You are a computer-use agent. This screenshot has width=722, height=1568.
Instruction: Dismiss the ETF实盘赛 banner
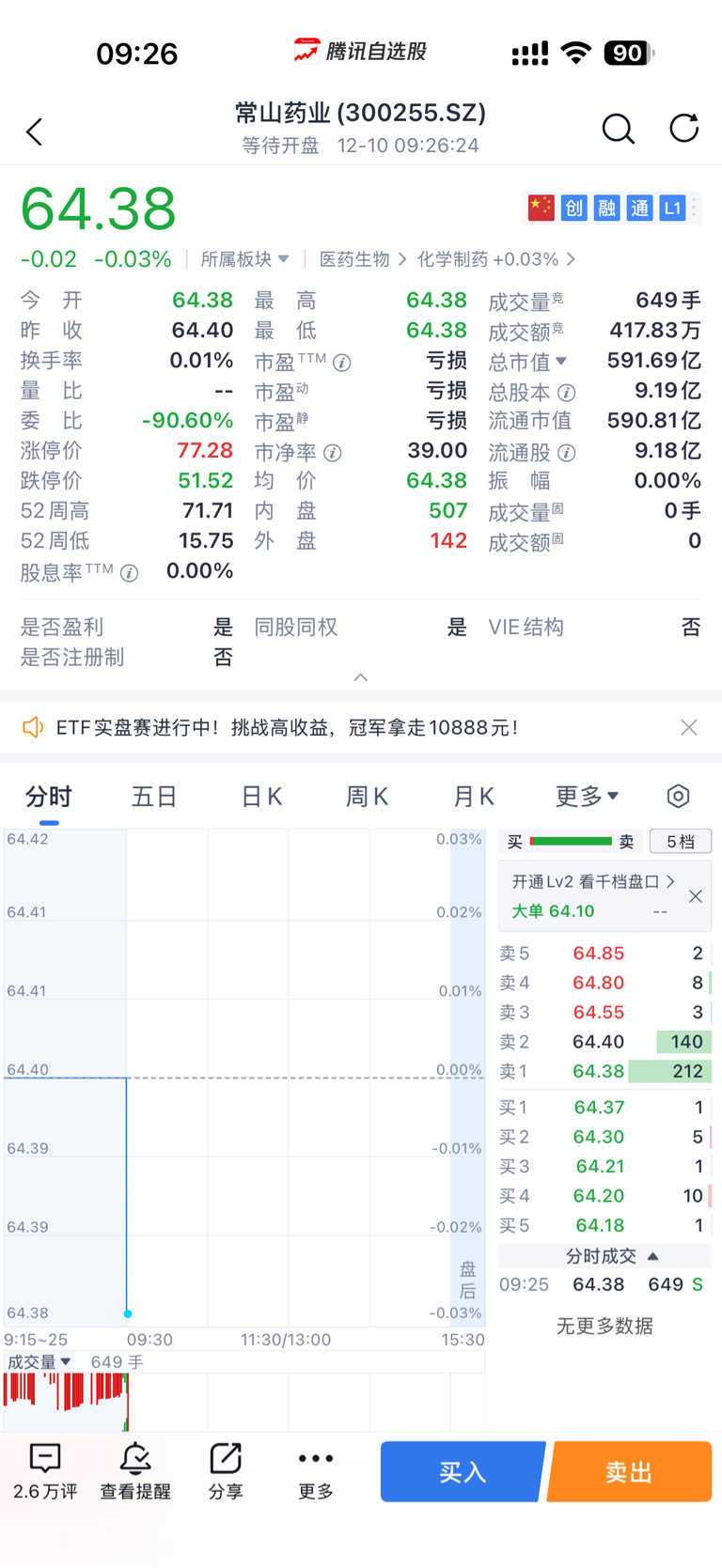coord(689,727)
